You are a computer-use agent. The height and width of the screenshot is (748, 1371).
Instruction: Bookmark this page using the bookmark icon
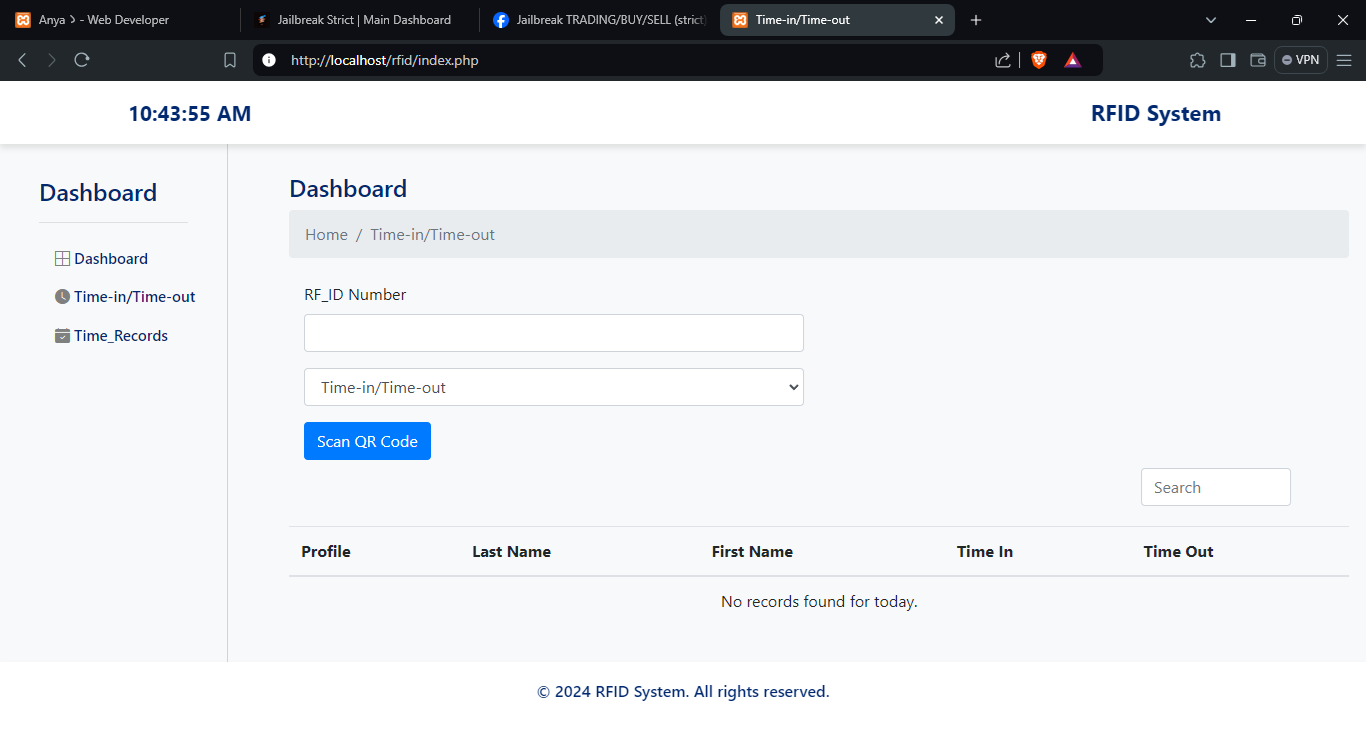pyautogui.click(x=230, y=60)
